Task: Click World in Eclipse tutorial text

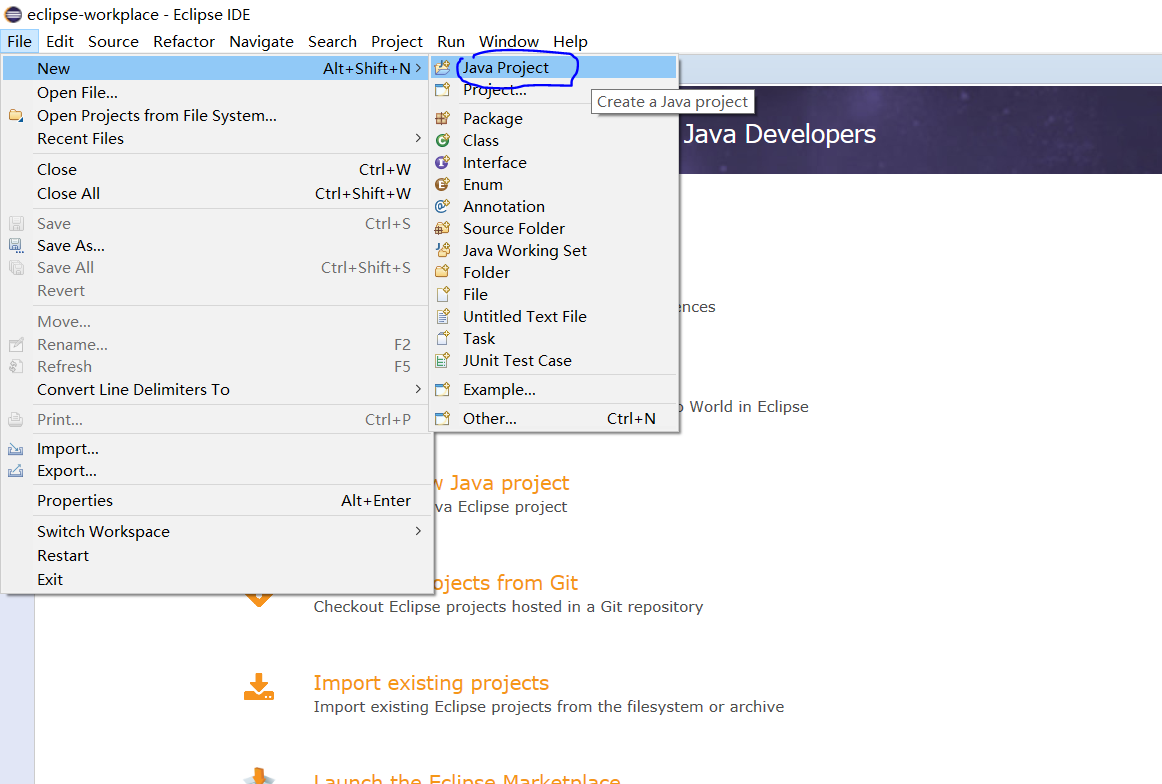Action: tap(748, 407)
